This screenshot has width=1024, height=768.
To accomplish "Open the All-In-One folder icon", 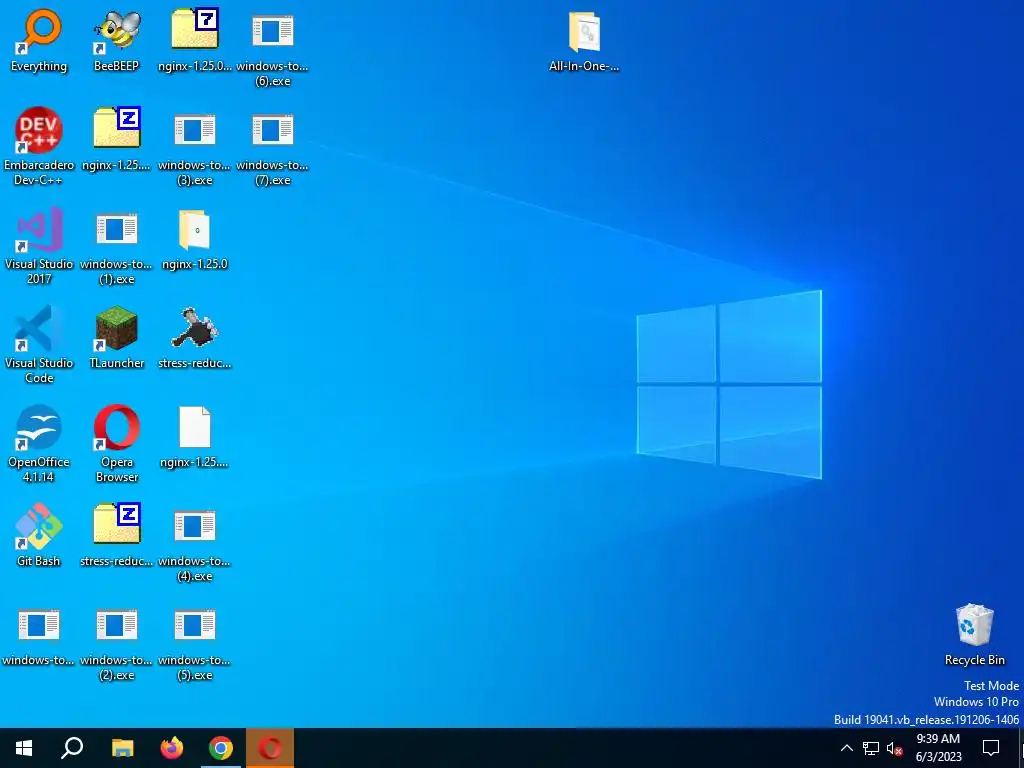I will tap(584, 40).
